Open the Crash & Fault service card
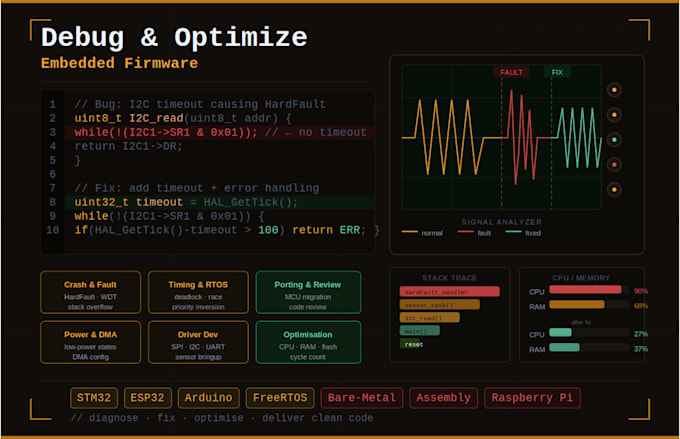680x439 pixels. 90,292
